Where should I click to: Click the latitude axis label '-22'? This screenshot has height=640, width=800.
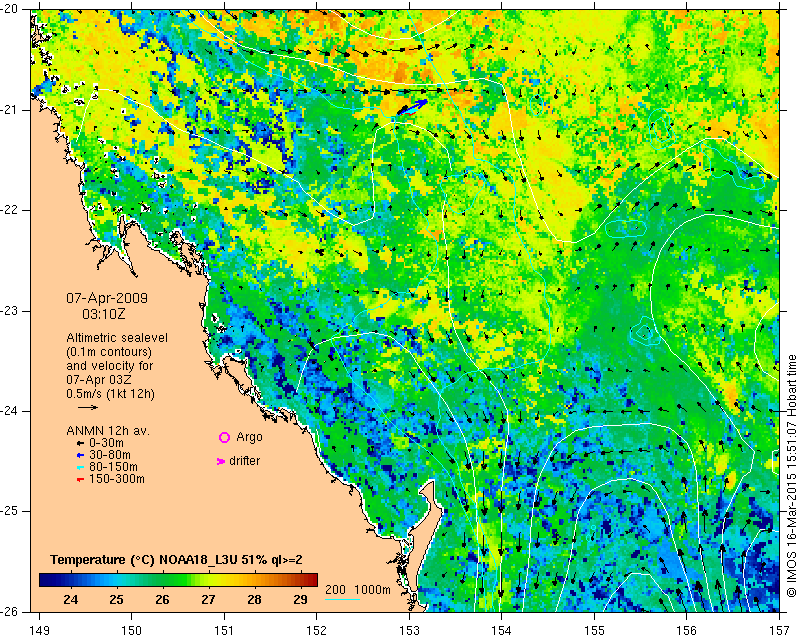(10, 210)
